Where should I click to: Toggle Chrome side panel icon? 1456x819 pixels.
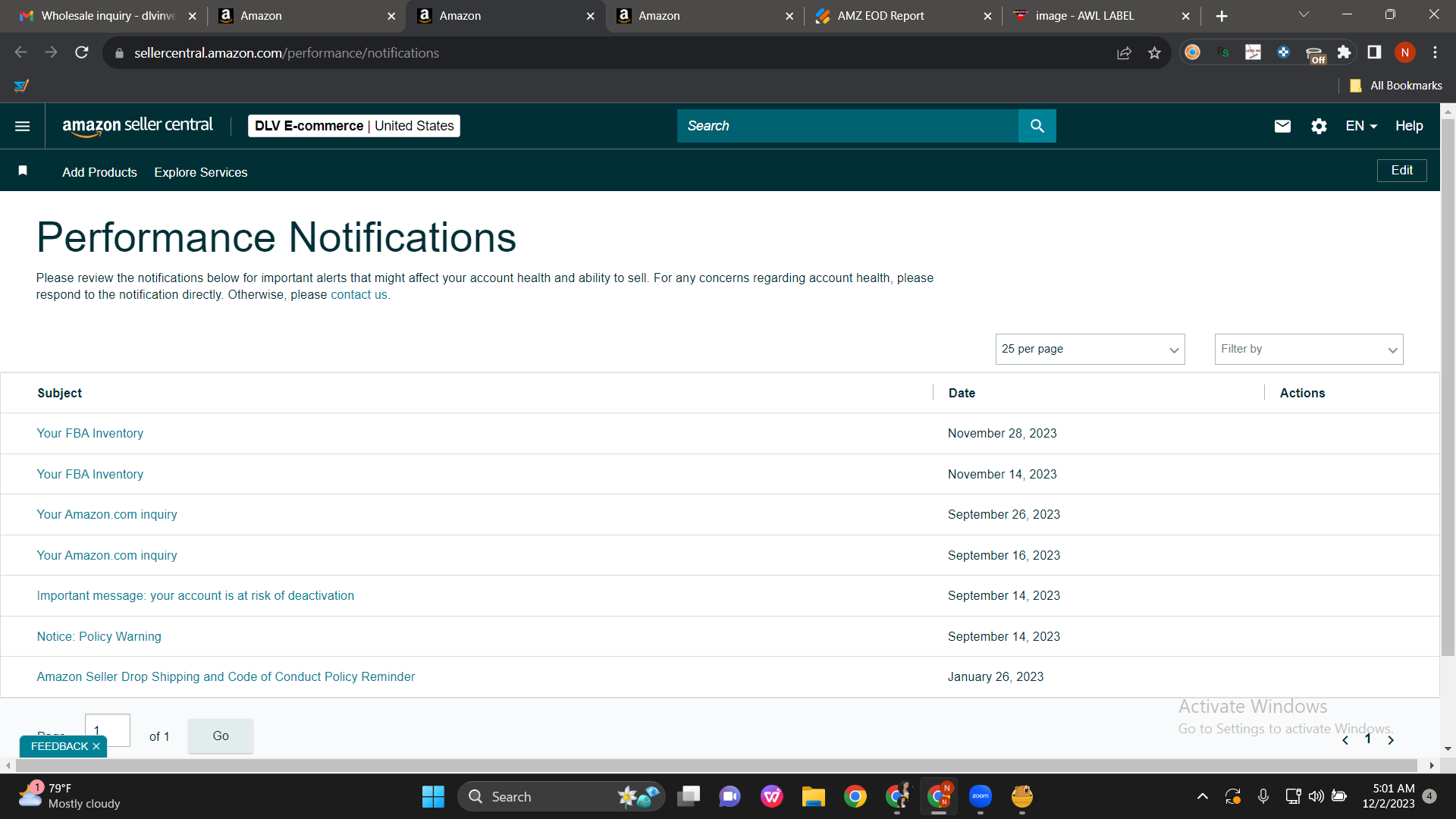click(x=1374, y=52)
